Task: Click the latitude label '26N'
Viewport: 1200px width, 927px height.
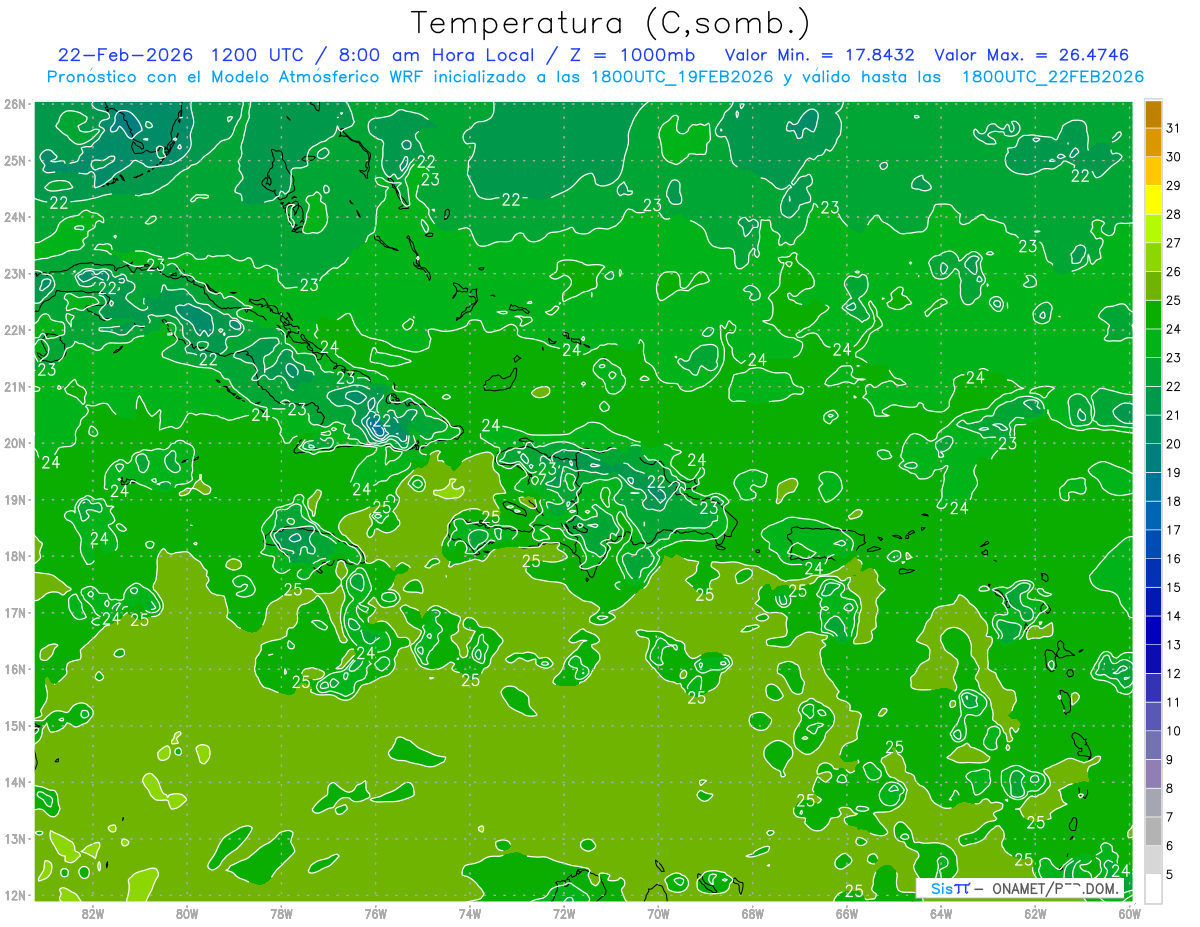Action: 15,104
